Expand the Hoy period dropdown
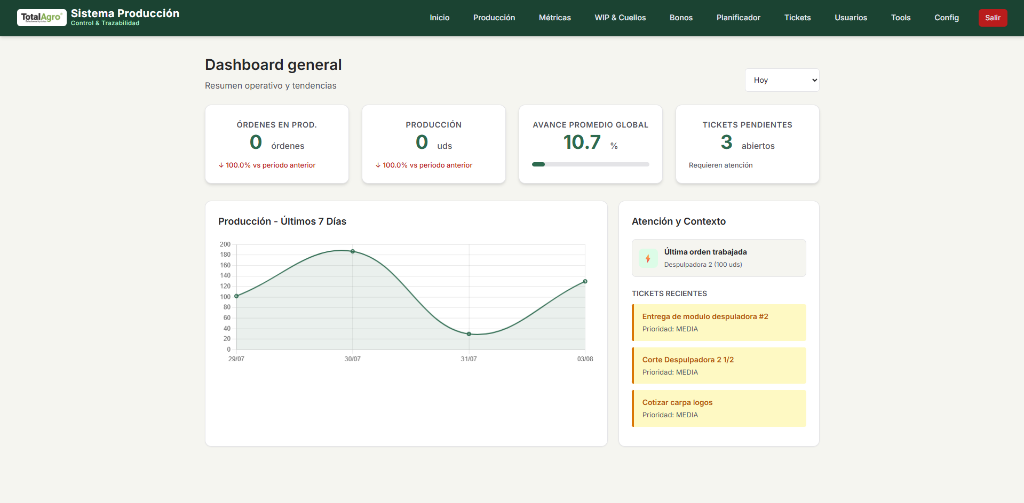This screenshot has height=503, width=1024. [x=782, y=80]
